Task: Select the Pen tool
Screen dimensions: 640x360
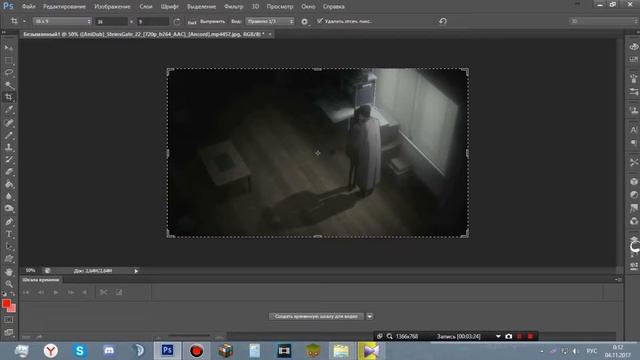Action: pyautogui.click(x=9, y=222)
